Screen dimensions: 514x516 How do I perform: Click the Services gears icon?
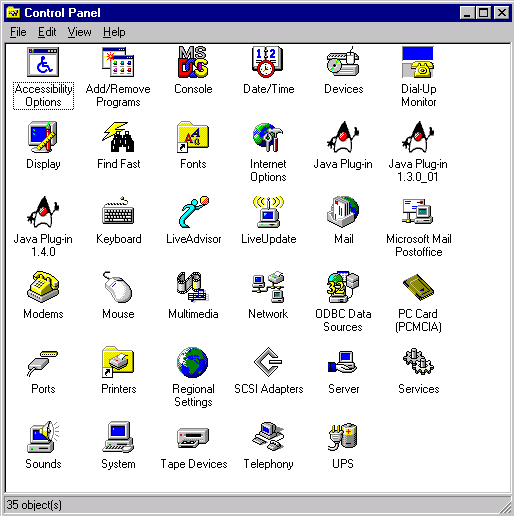pyautogui.click(x=418, y=362)
